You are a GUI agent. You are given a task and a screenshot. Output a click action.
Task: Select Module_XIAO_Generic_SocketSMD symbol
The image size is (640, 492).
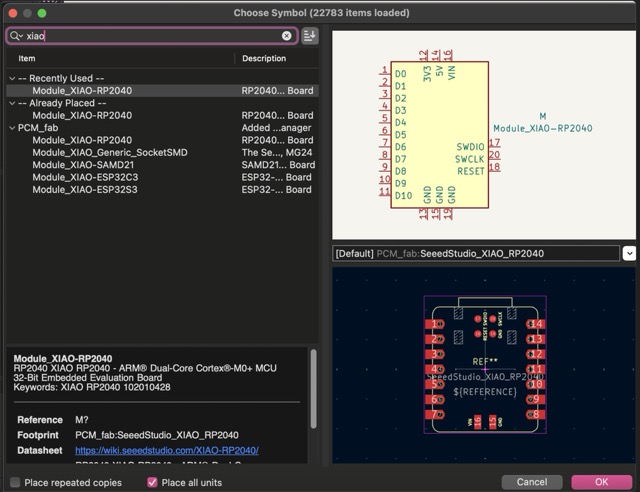point(162,153)
